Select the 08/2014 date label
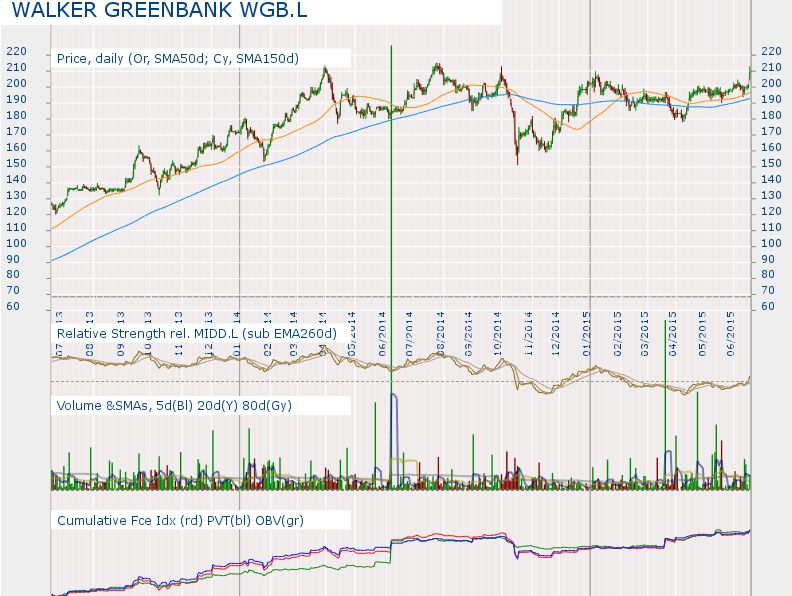The image size is (792, 596). pos(441,334)
